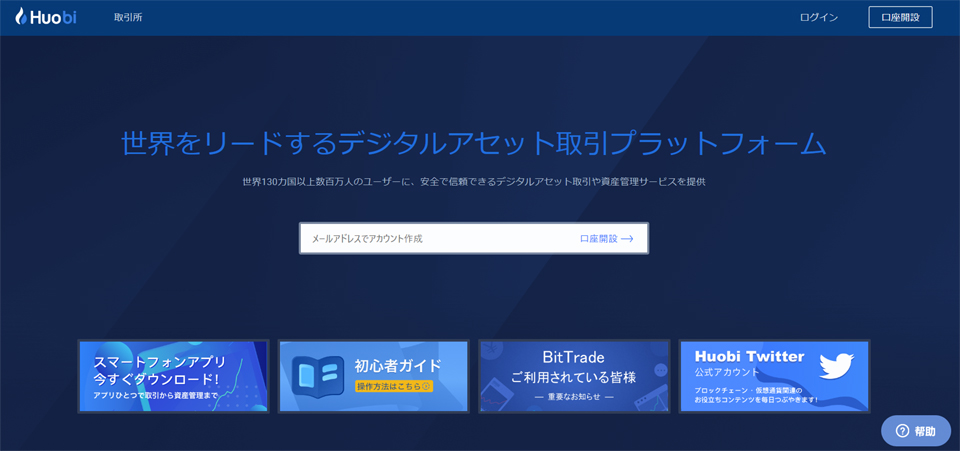Click the スマートフォンアプリ 今すぐダウンロード headline text

(158, 370)
